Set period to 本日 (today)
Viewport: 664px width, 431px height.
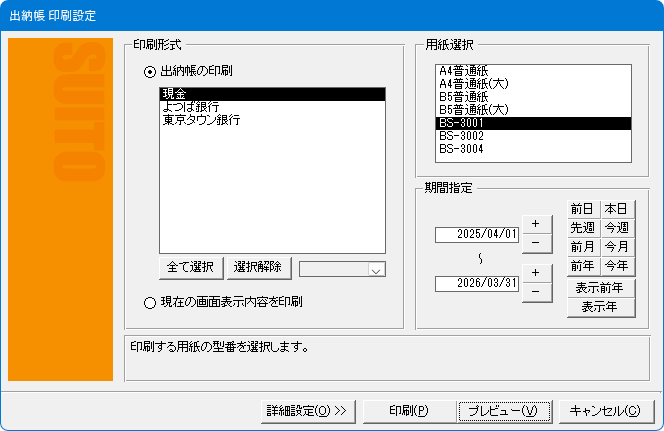[617, 209]
